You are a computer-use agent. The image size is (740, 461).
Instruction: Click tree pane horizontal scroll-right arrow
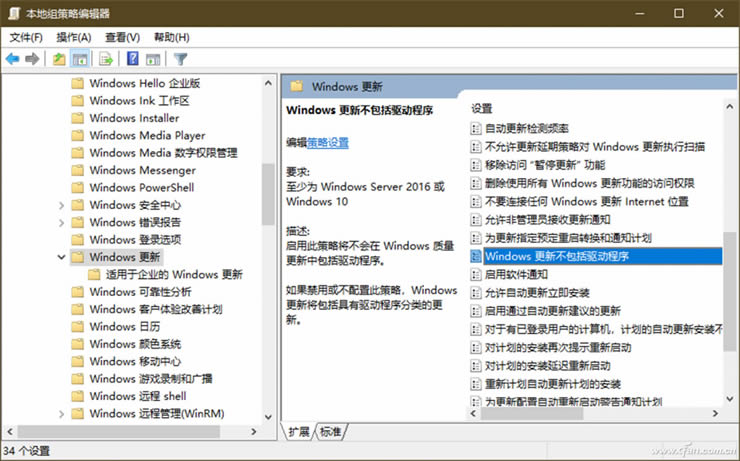point(254,431)
